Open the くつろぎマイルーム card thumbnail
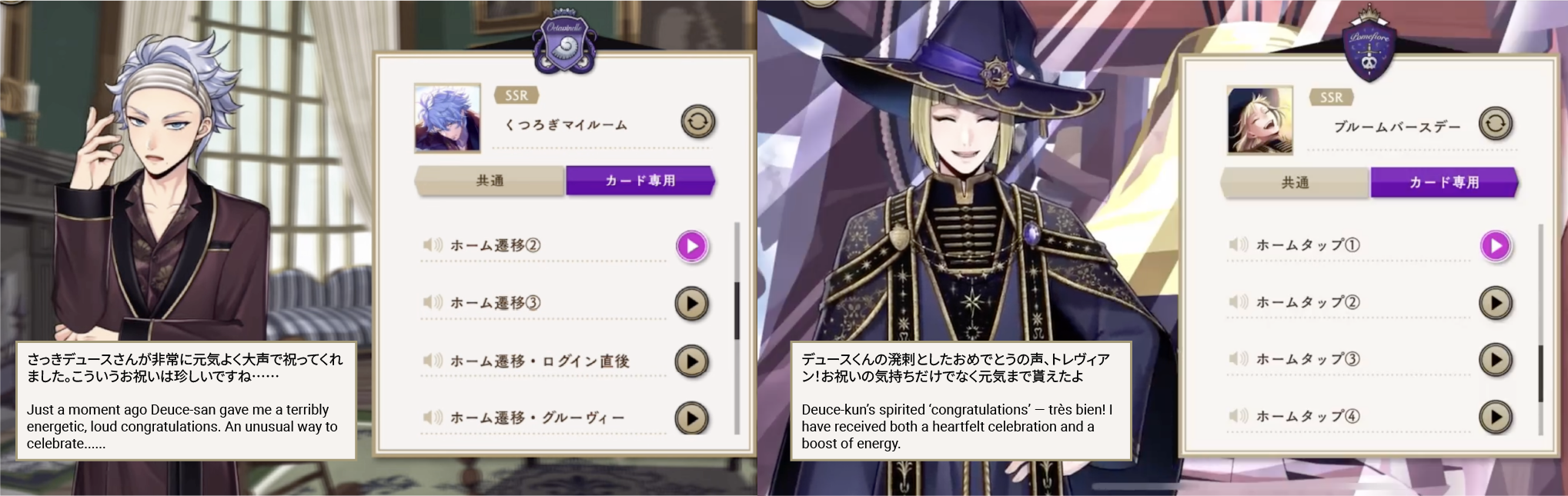Screen dimensions: 1568x496 point(447,118)
